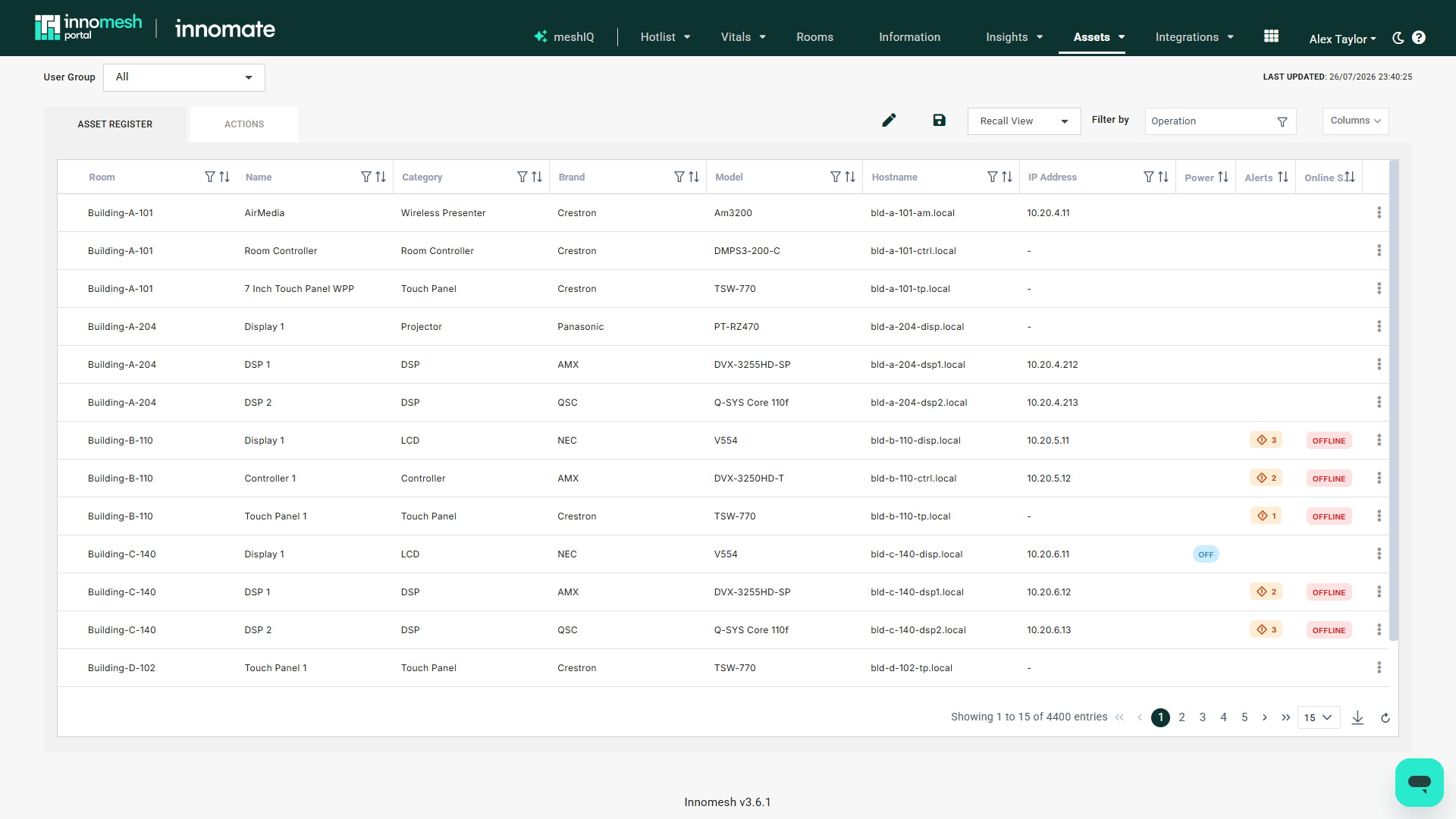Image resolution: width=1456 pixels, height=819 pixels.
Task: Sort the Name column
Action: click(381, 177)
